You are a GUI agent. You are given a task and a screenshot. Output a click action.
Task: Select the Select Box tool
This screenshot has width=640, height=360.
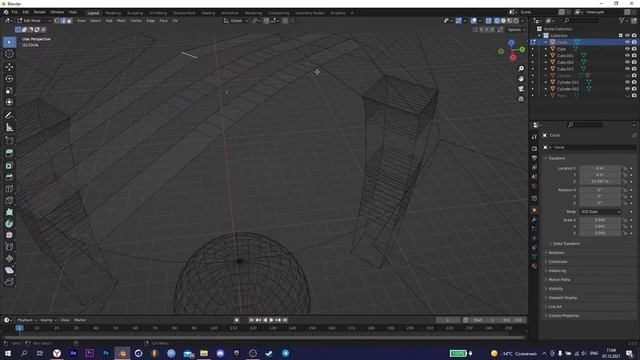pyautogui.click(x=9, y=42)
